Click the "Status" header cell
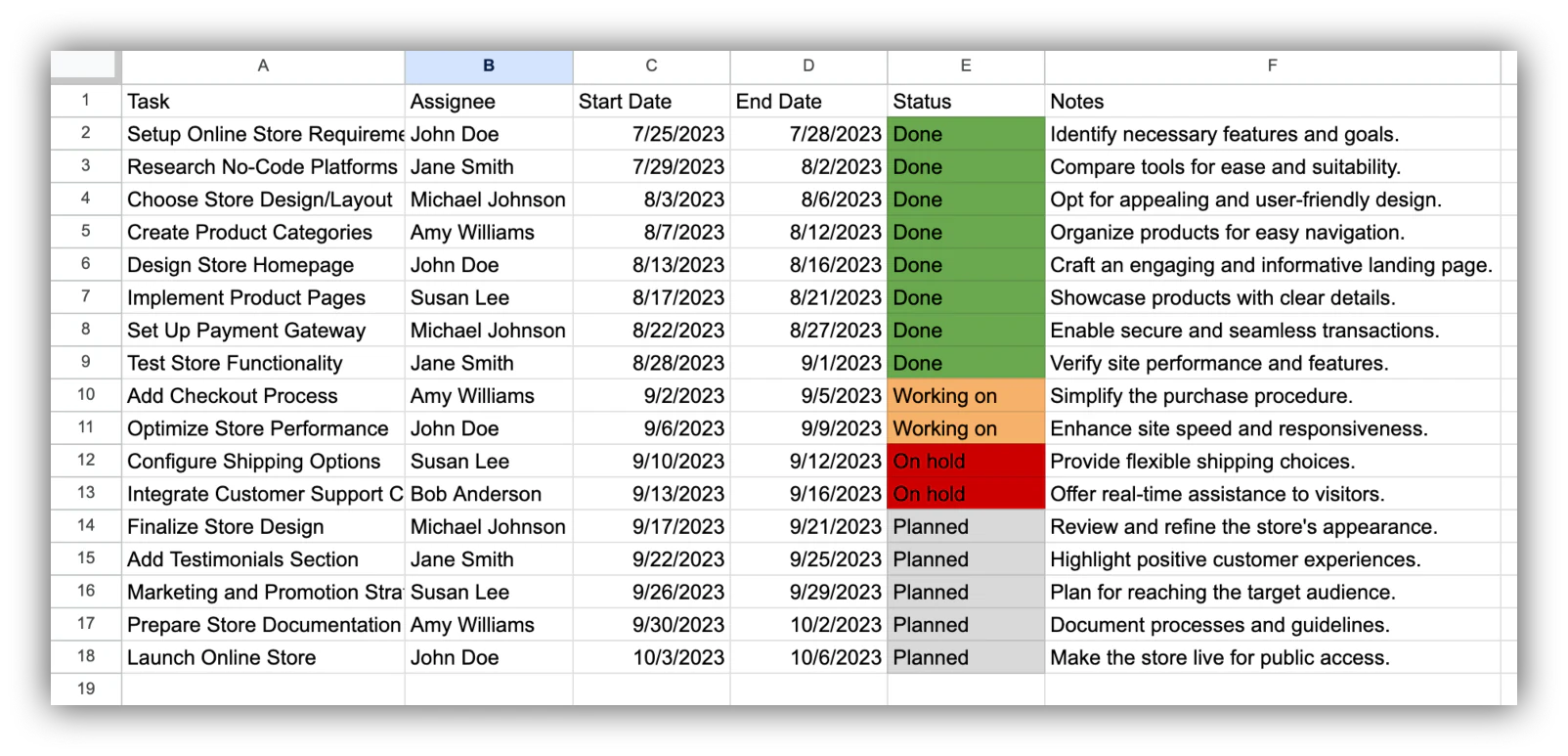The width and height of the screenshot is (1568, 756). 966,102
